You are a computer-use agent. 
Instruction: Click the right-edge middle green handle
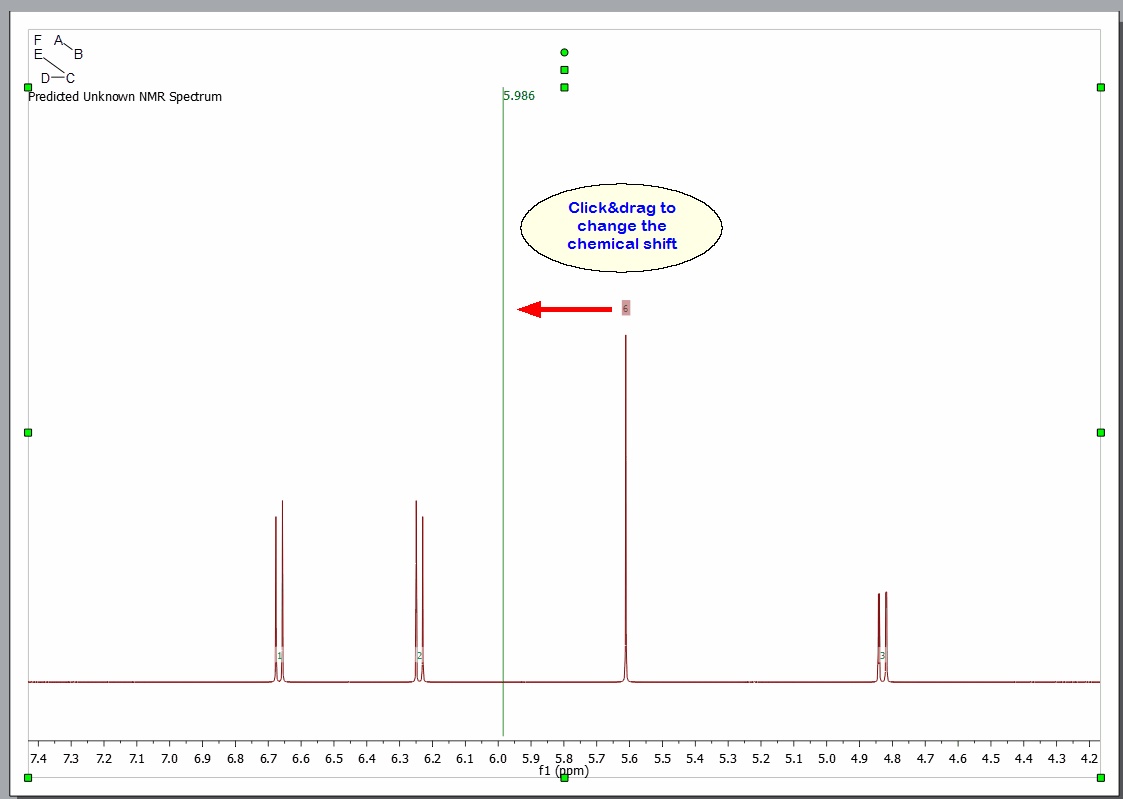click(1101, 432)
